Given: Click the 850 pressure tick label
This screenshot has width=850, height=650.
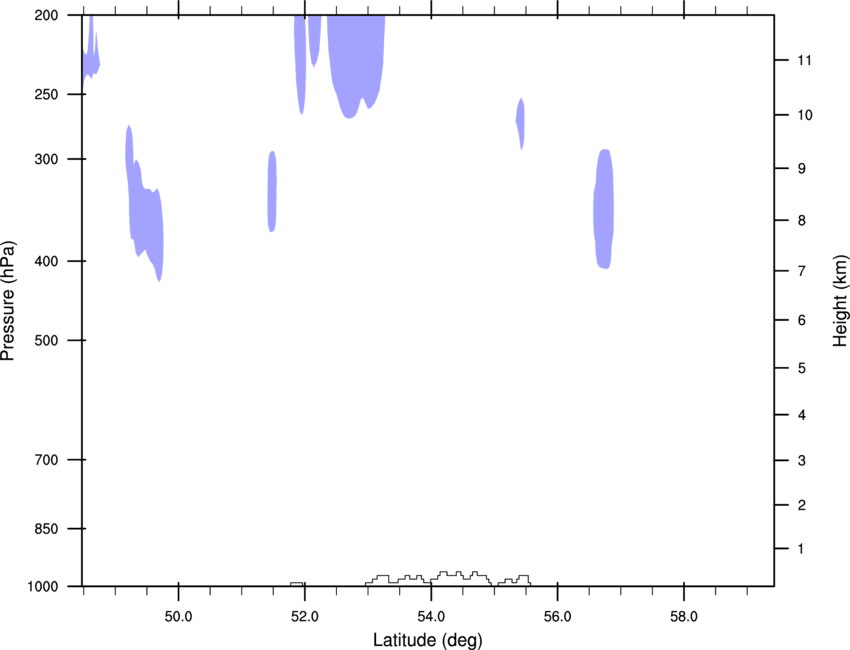Looking at the screenshot, I should pos(46,529).
